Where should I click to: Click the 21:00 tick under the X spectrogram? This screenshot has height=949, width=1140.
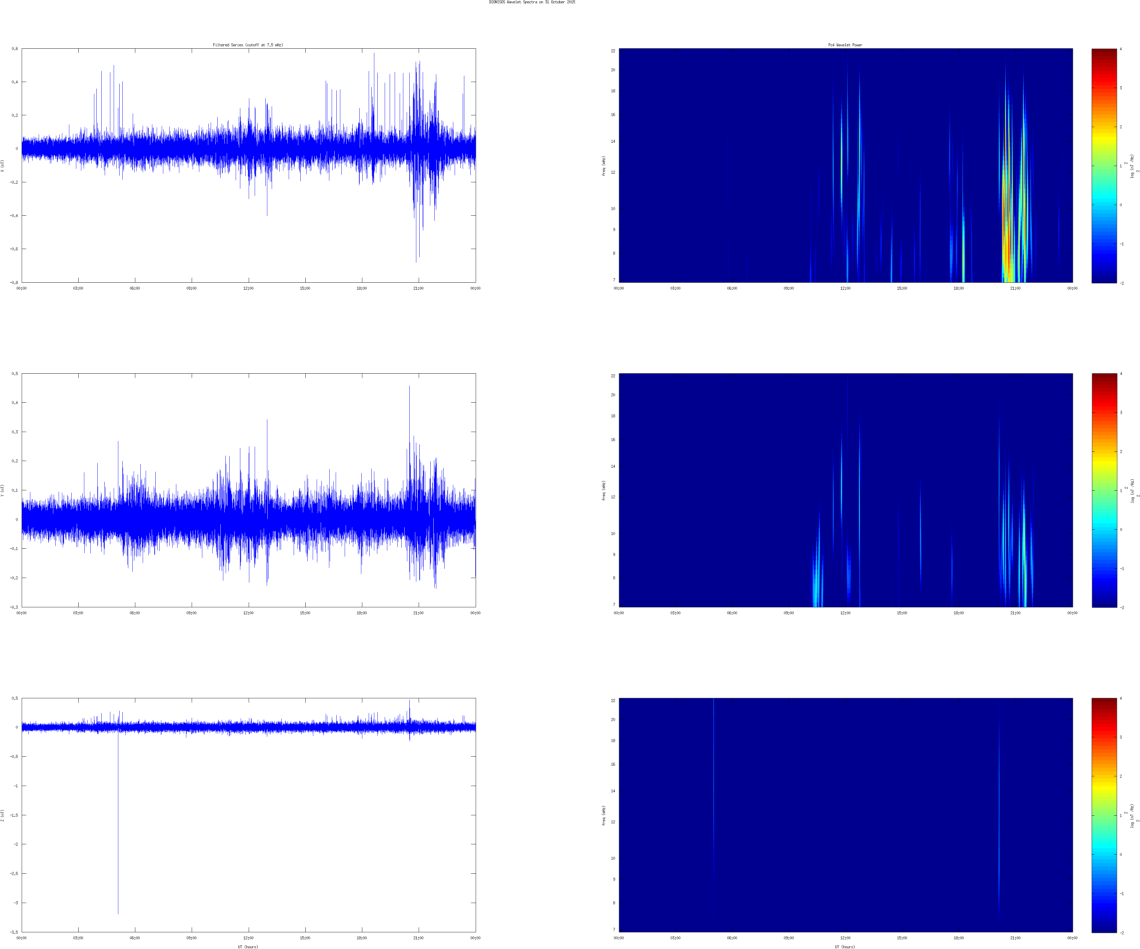tap(1016, 288)
